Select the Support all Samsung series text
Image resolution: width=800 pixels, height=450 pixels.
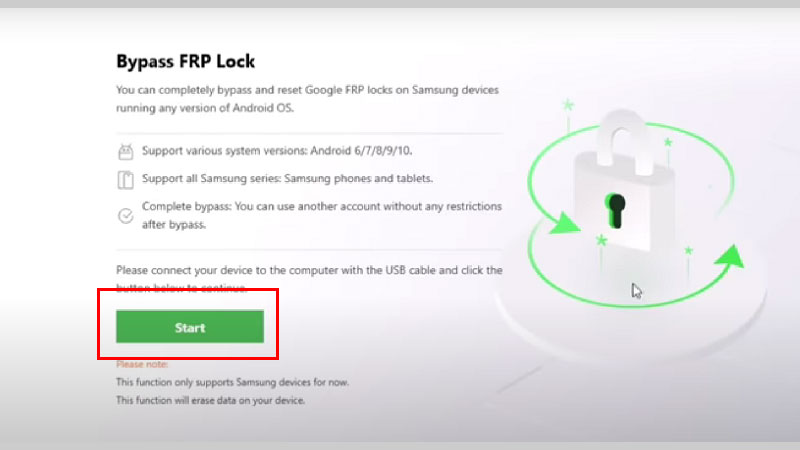coord(287,179)
